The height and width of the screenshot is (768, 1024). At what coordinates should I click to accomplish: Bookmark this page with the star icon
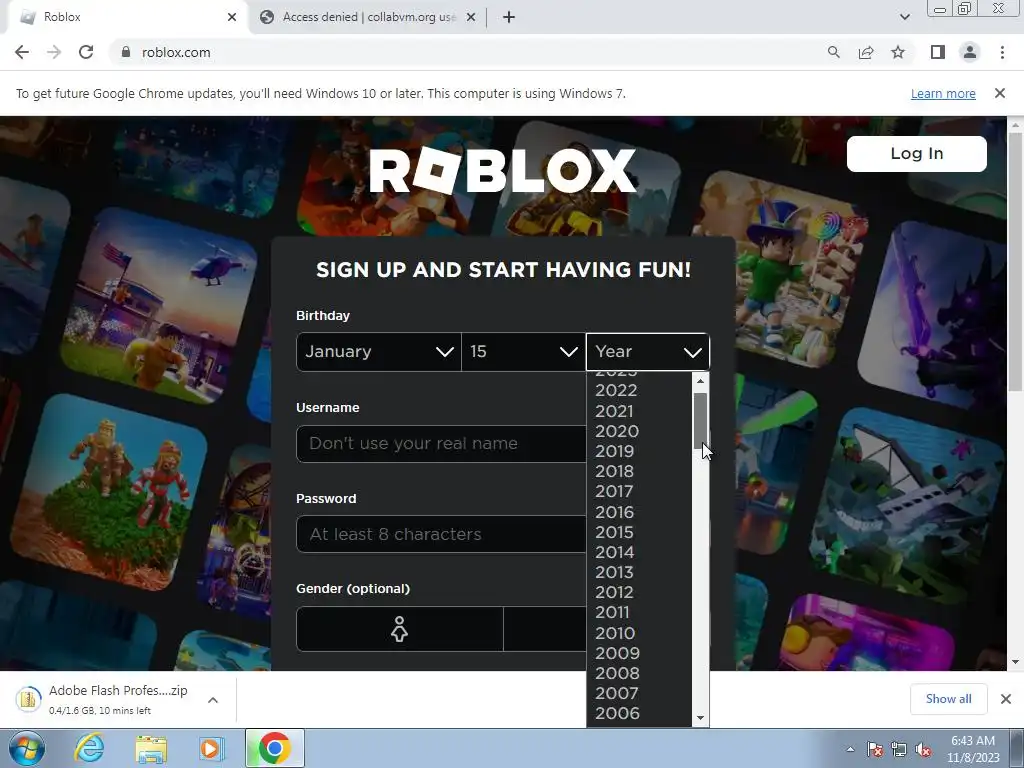coord(898,52)
